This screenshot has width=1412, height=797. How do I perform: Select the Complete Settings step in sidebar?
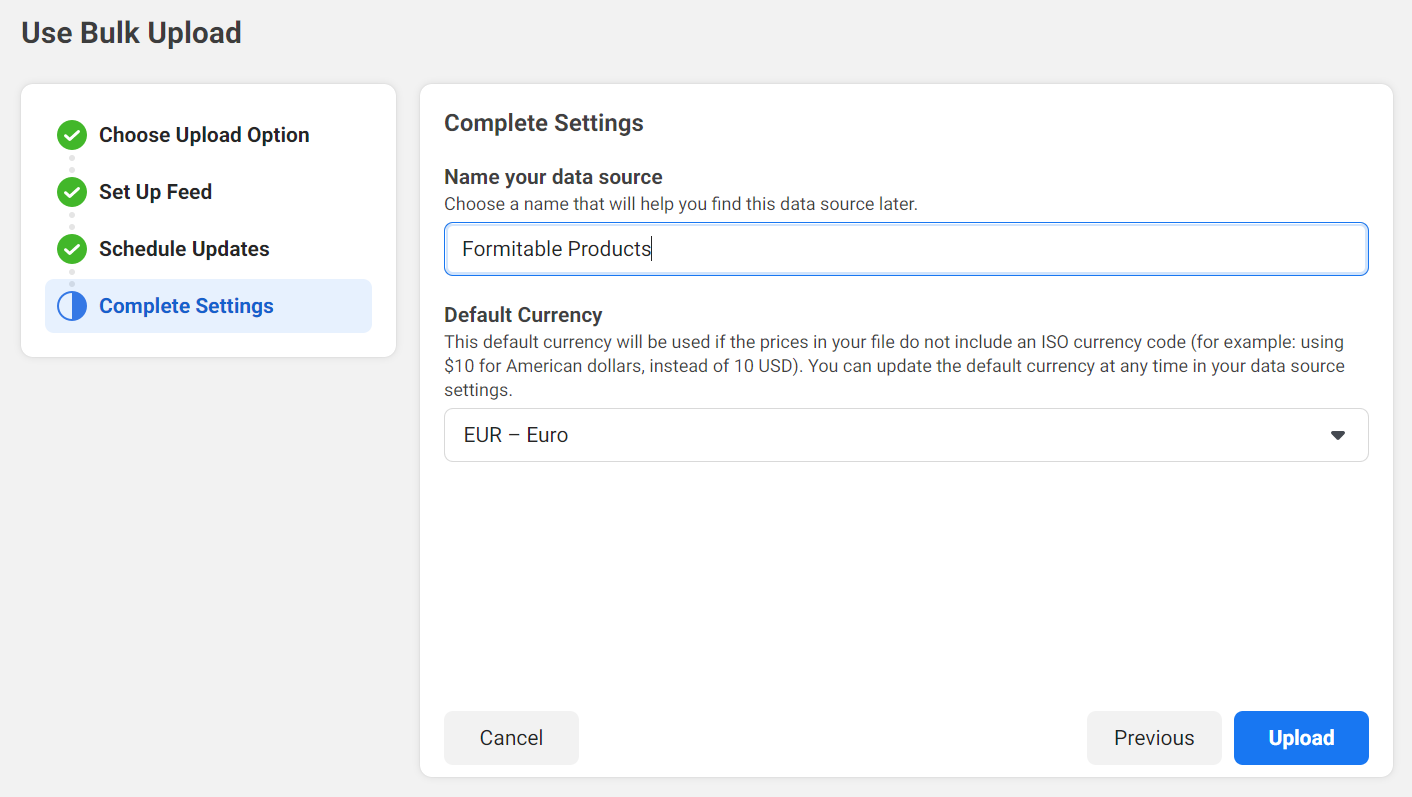pyautogui.click(x=186, y=306)
